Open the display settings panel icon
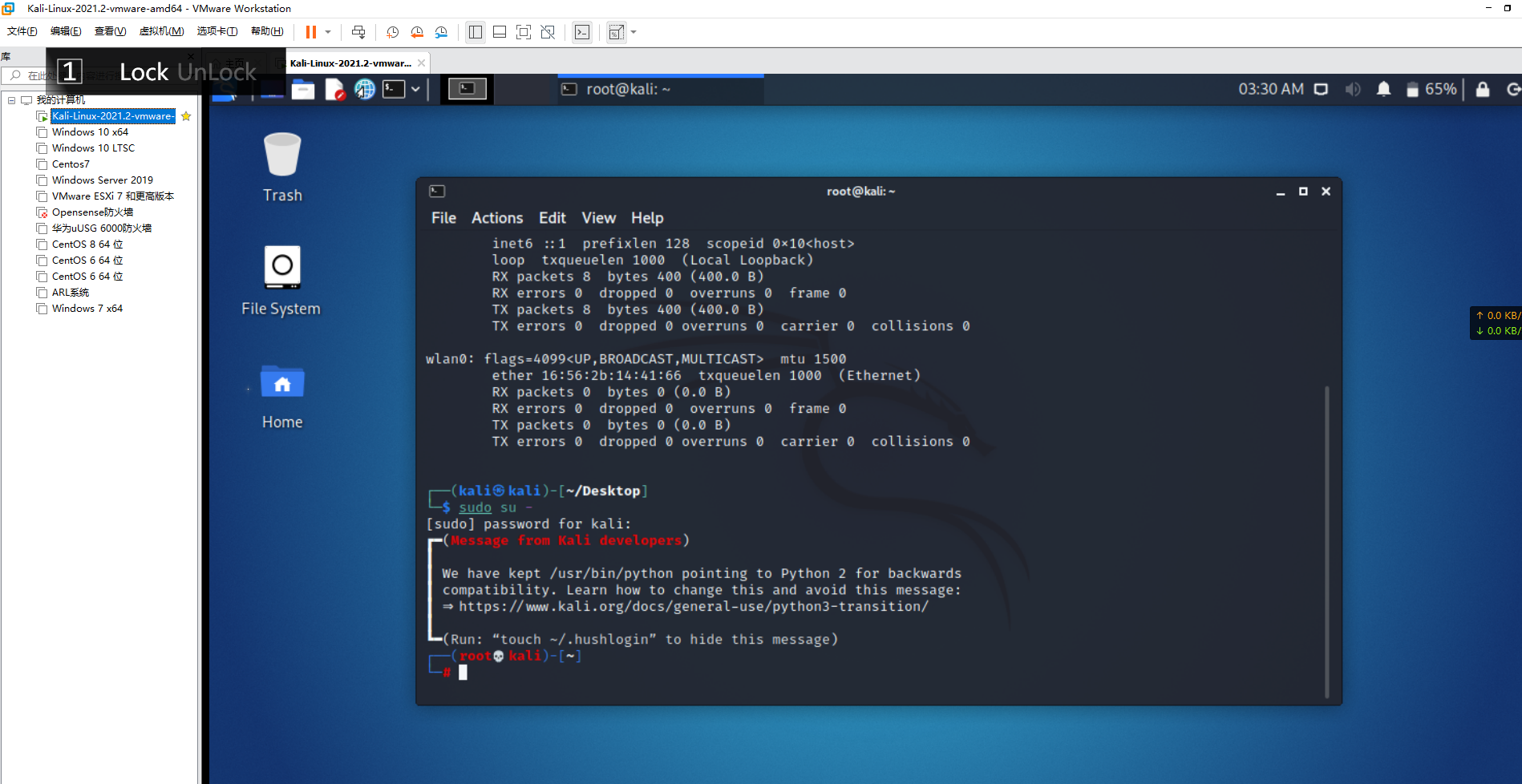This screenshot has width=1522, height=784. tap(1321, 89)
